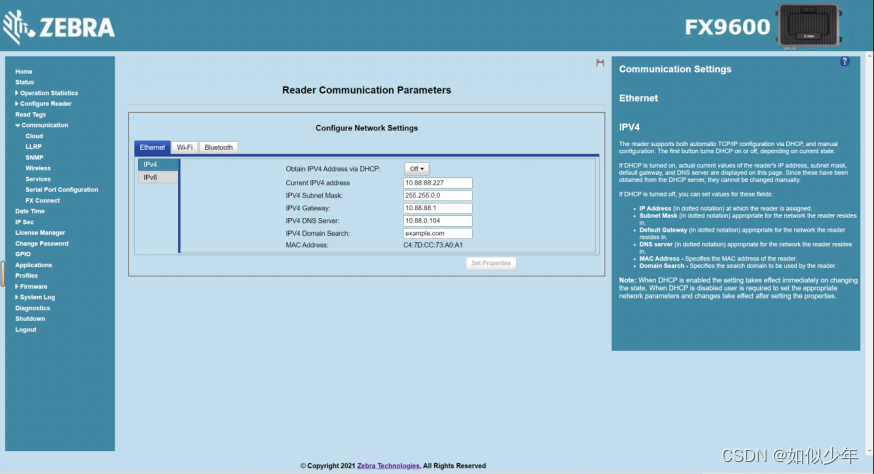The height and width of the screenshot is (474, 874).
Task: Open Read Tags page
Action: pyautogui.click(x=31, y=114)
